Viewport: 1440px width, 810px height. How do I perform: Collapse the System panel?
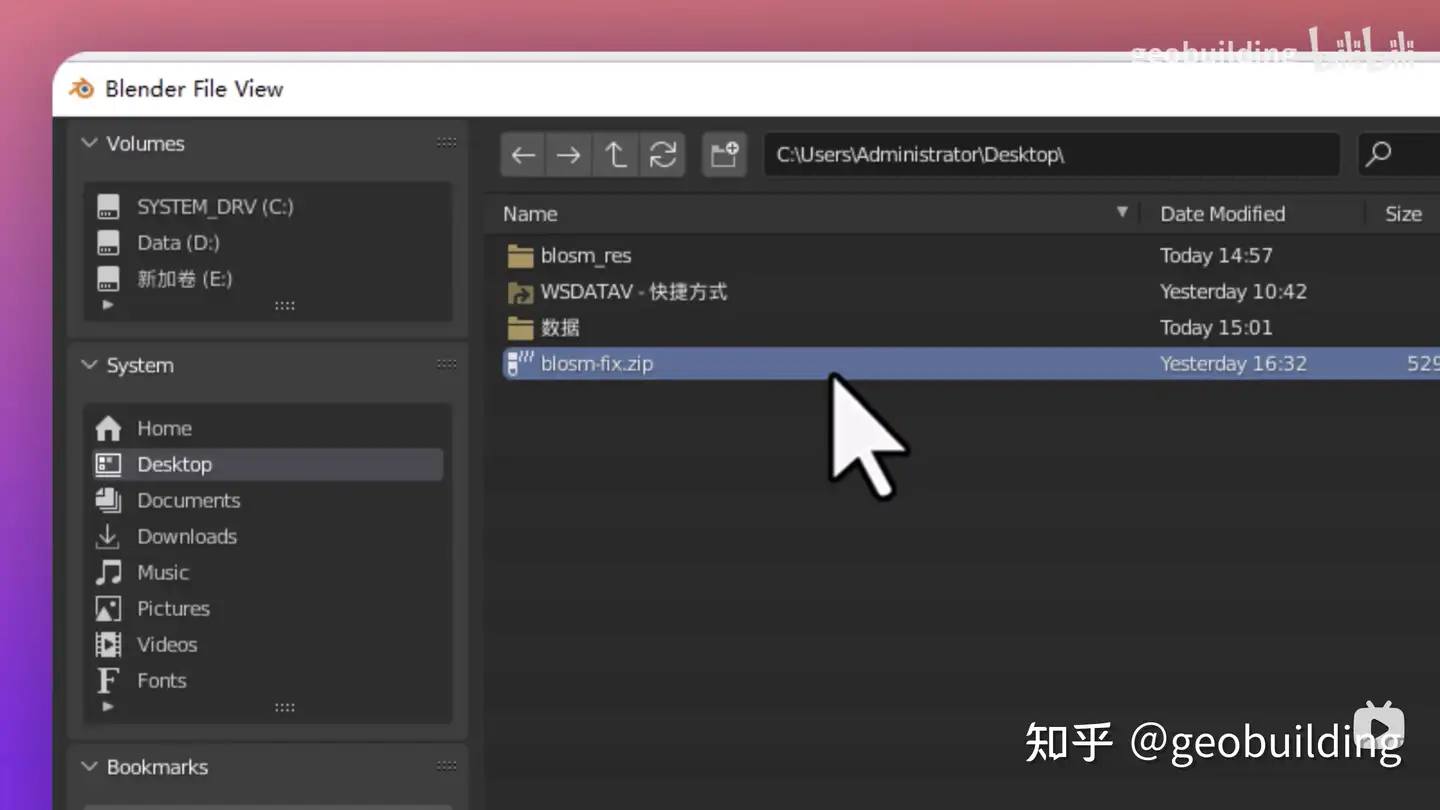coord(90,365)
